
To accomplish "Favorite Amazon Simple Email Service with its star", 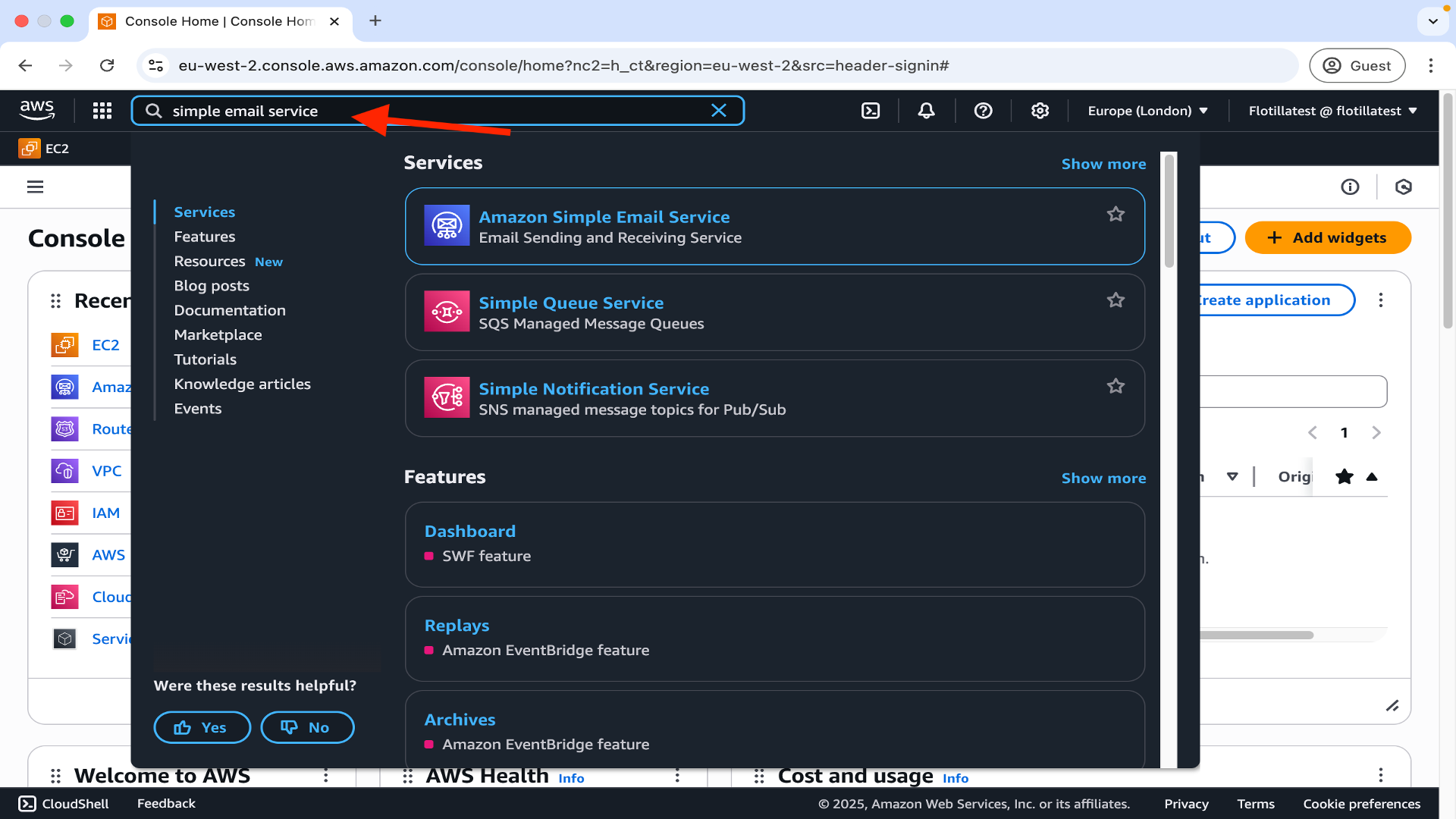I will [x=1115, y=215].
